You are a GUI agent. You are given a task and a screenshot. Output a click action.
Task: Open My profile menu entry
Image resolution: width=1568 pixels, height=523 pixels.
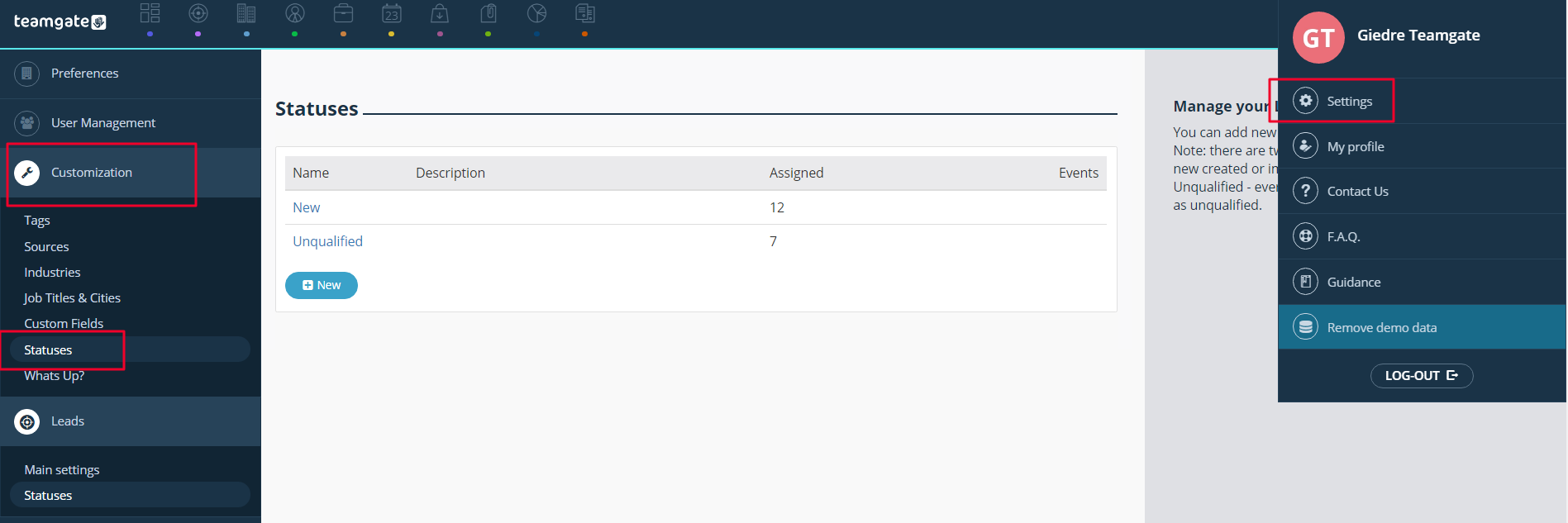1422,146
